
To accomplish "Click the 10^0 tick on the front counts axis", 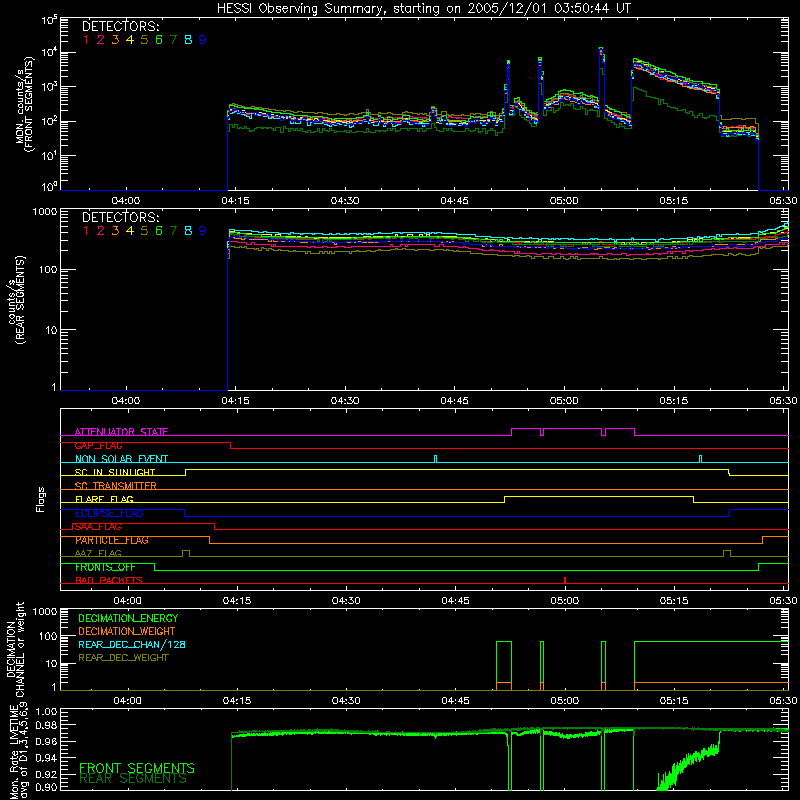I will click(48, 187).
